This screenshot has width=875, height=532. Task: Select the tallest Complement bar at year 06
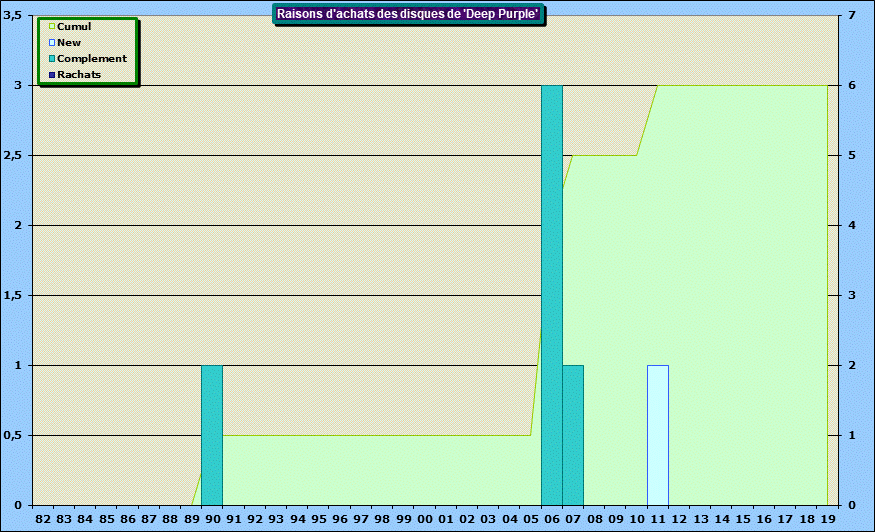551,295
